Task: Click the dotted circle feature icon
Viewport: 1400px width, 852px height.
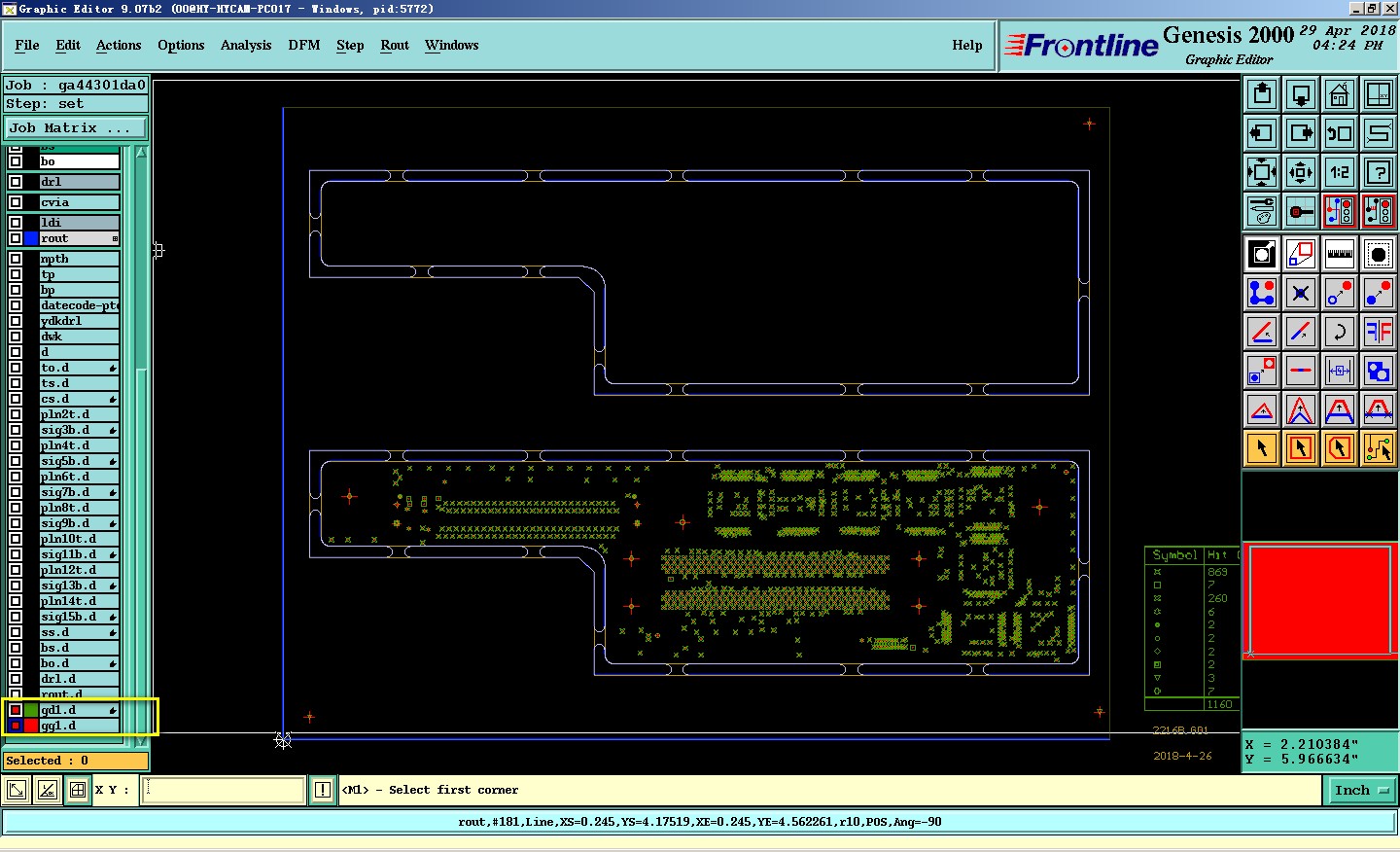Action: [1379, 254]
